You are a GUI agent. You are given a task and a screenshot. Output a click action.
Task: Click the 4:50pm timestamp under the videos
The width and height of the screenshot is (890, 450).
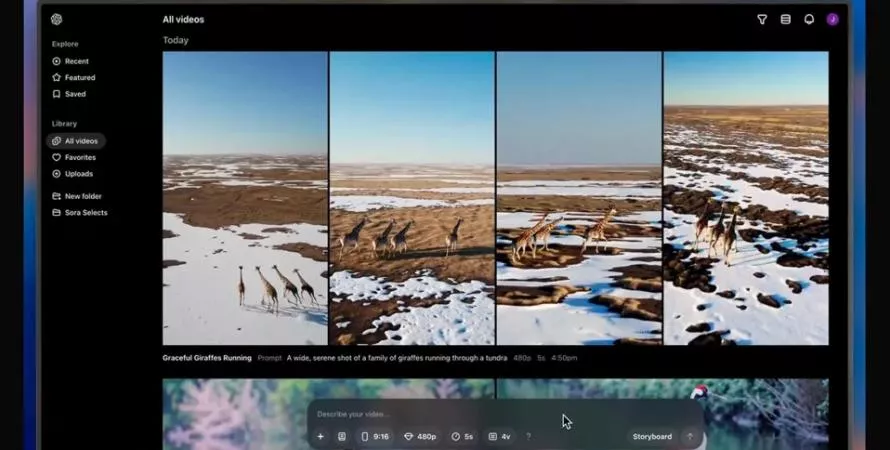564,358
